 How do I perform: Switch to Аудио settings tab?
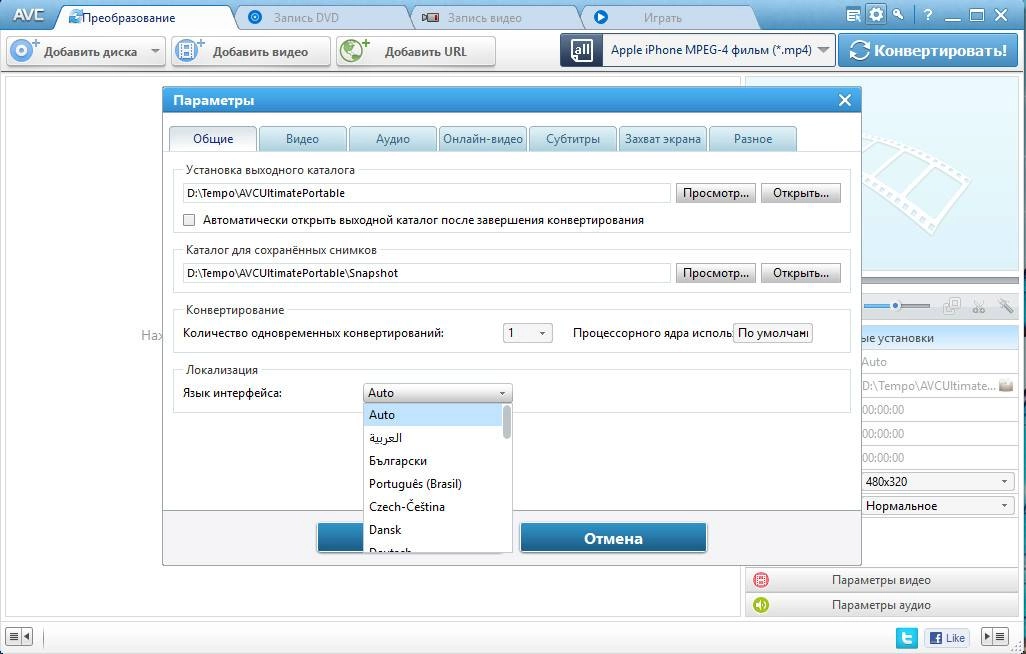(393, 139)
